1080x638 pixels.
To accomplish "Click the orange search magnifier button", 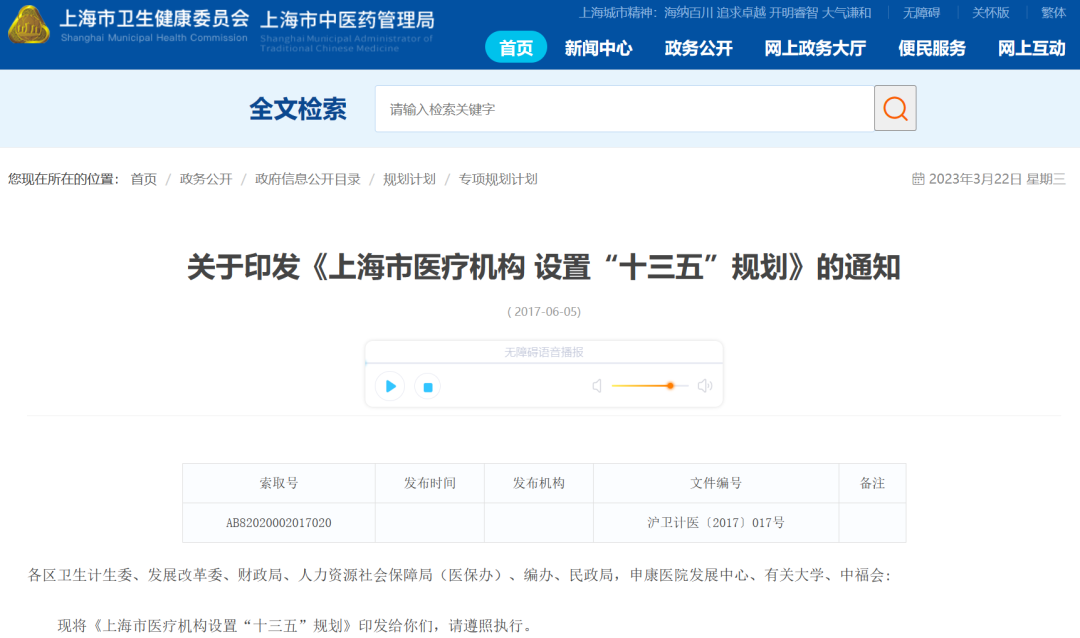I will [895, 108].
